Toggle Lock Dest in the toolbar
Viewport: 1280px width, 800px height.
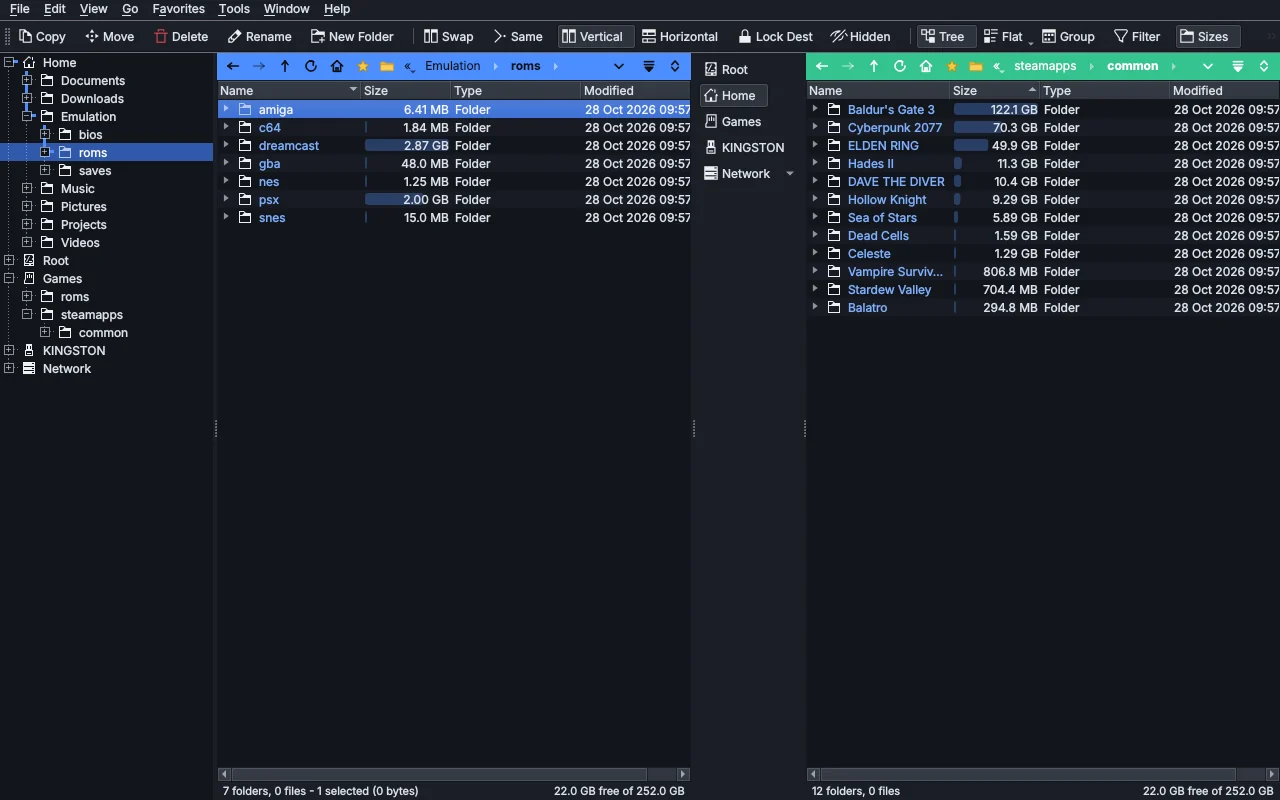click(775, 37)
